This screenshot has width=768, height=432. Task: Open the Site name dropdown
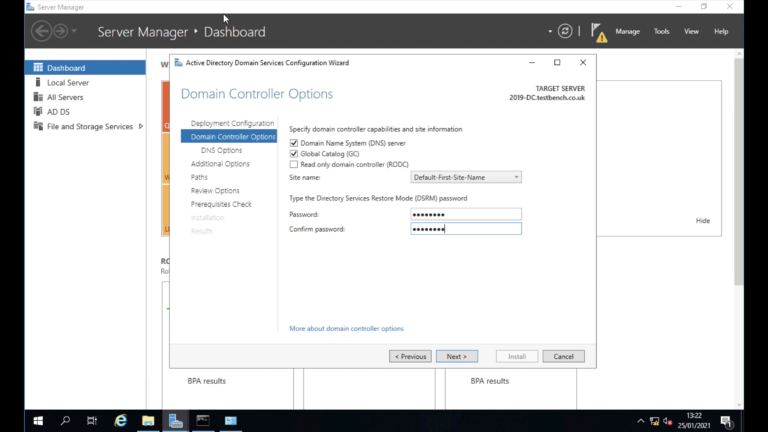pyautogui.click(x=466, y=177)
